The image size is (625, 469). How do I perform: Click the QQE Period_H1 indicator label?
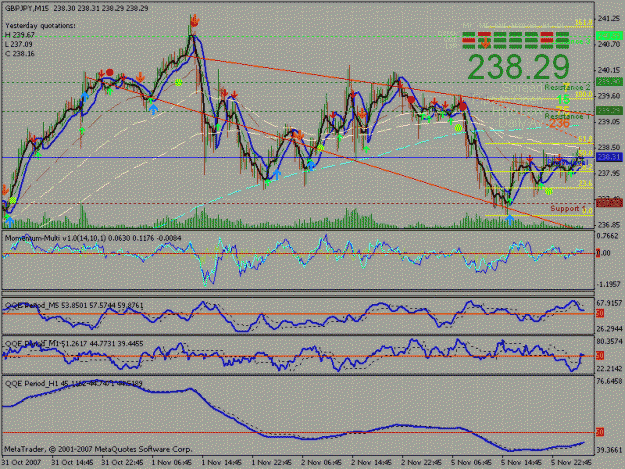pos(73,383)
